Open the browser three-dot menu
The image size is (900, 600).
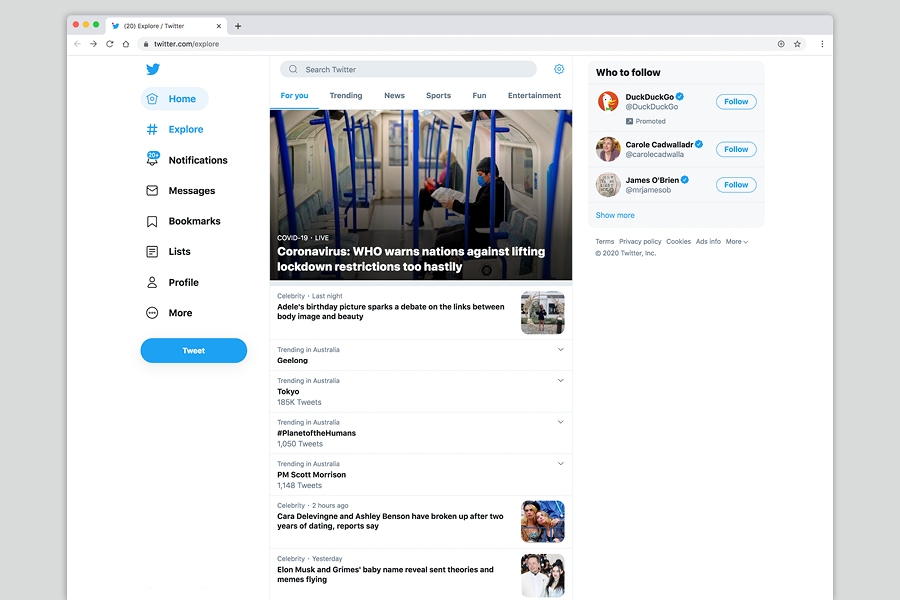point(822,44)
